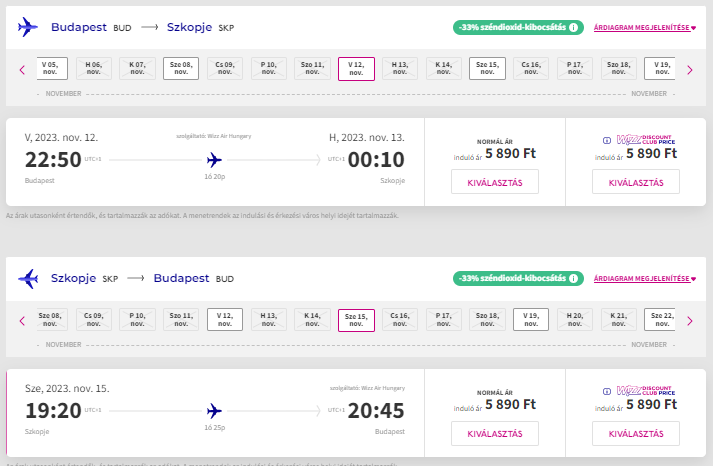Expand return 'Árdiagram megjelenítése' price chart

tap(644, 279)
